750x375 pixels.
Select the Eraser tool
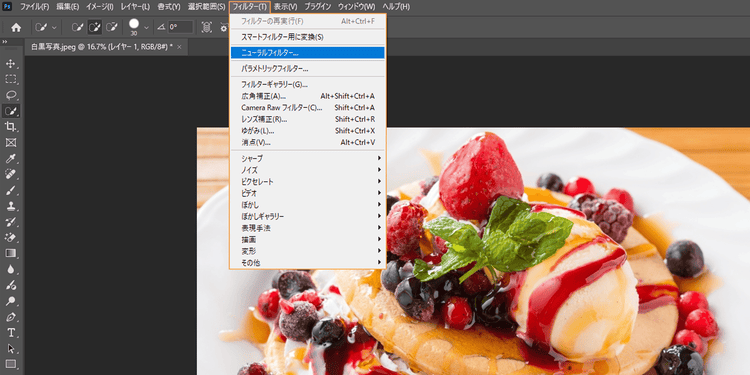tap(11, 237)
